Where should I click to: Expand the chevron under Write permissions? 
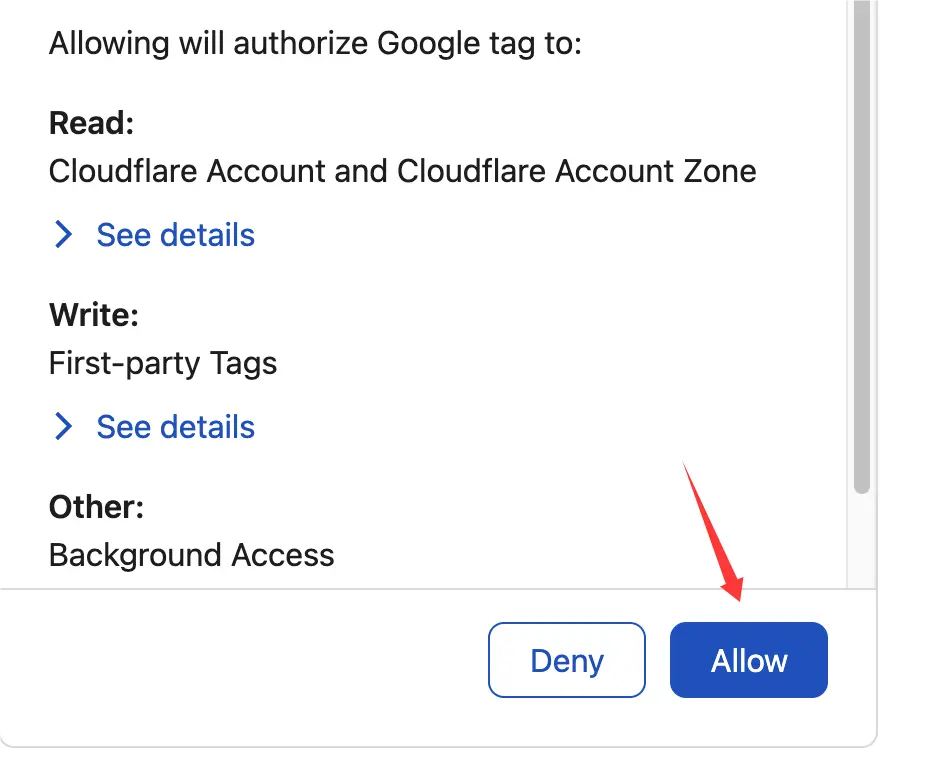tap(63, 426)
